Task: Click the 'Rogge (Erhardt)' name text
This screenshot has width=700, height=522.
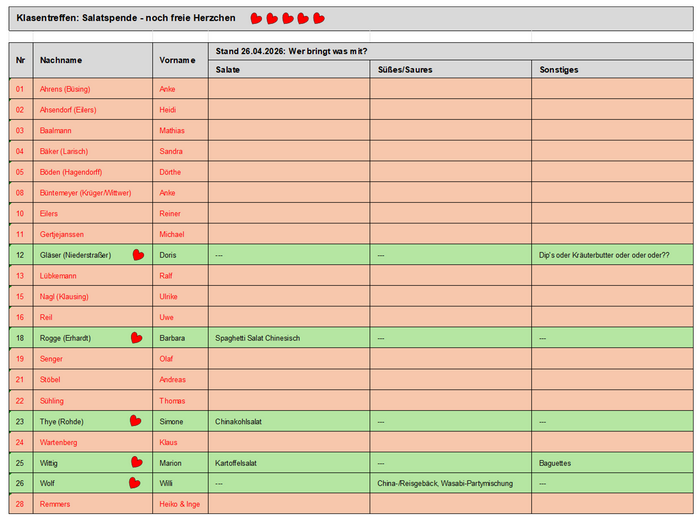Action: 65,338
